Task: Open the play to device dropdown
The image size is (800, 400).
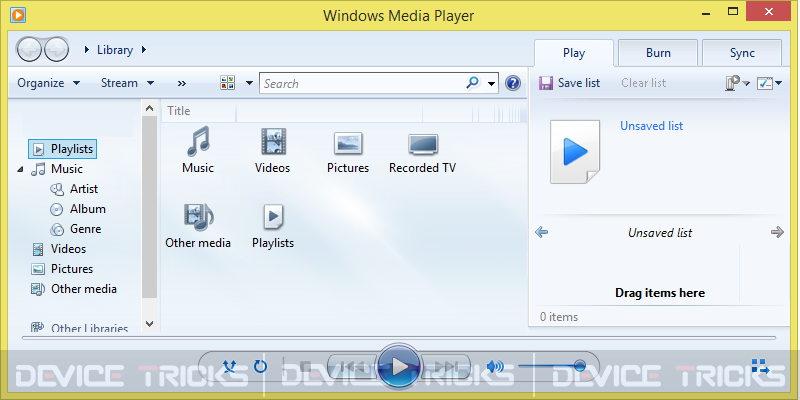Action: 737,83
